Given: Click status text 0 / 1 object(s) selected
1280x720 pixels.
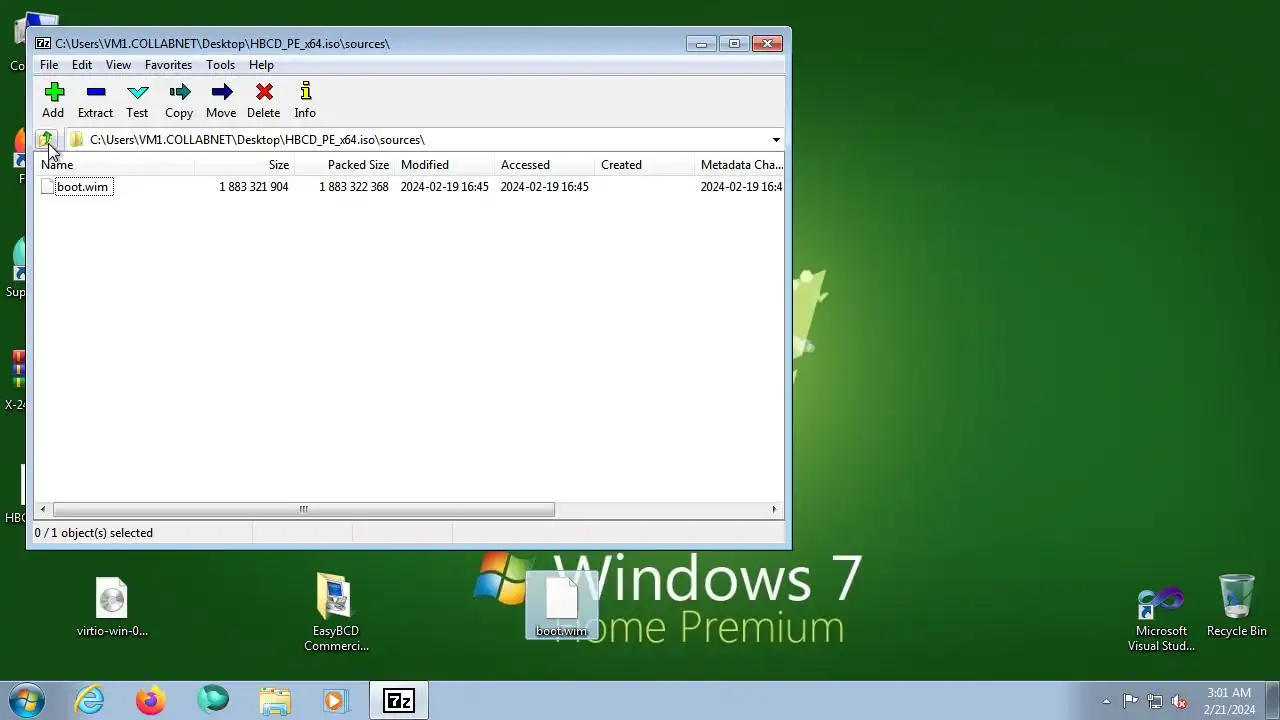Looking at the screenshot, I should [94, 533].
